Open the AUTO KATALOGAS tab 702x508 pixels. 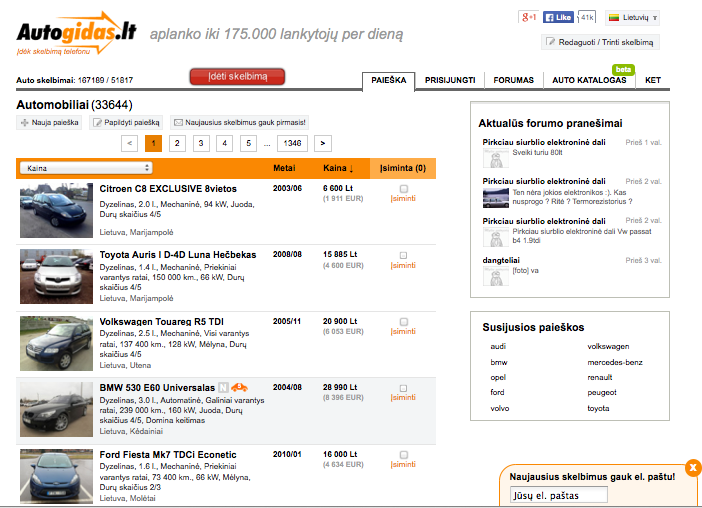tap(589, 80)
